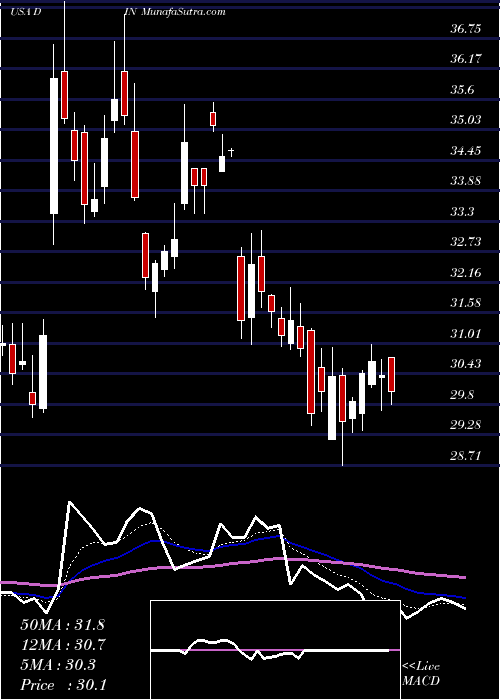Click inside the MACD inset chart
This screenshot has height=700, width=500.
pos(275,650)
